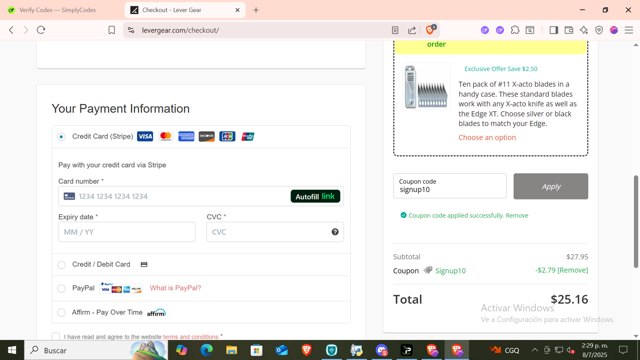Open Brave Wallet icon
Screen dimensions: 640x360
tap(569, 30)
